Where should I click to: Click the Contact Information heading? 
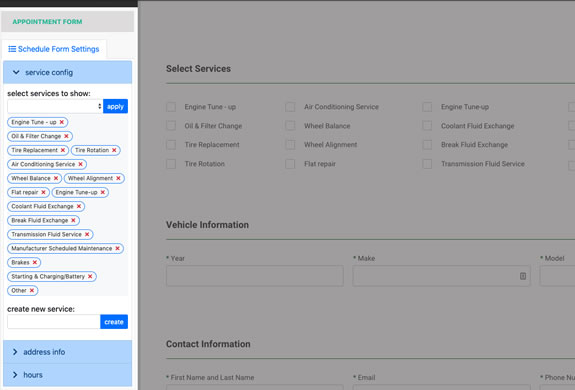click(208, 344)
